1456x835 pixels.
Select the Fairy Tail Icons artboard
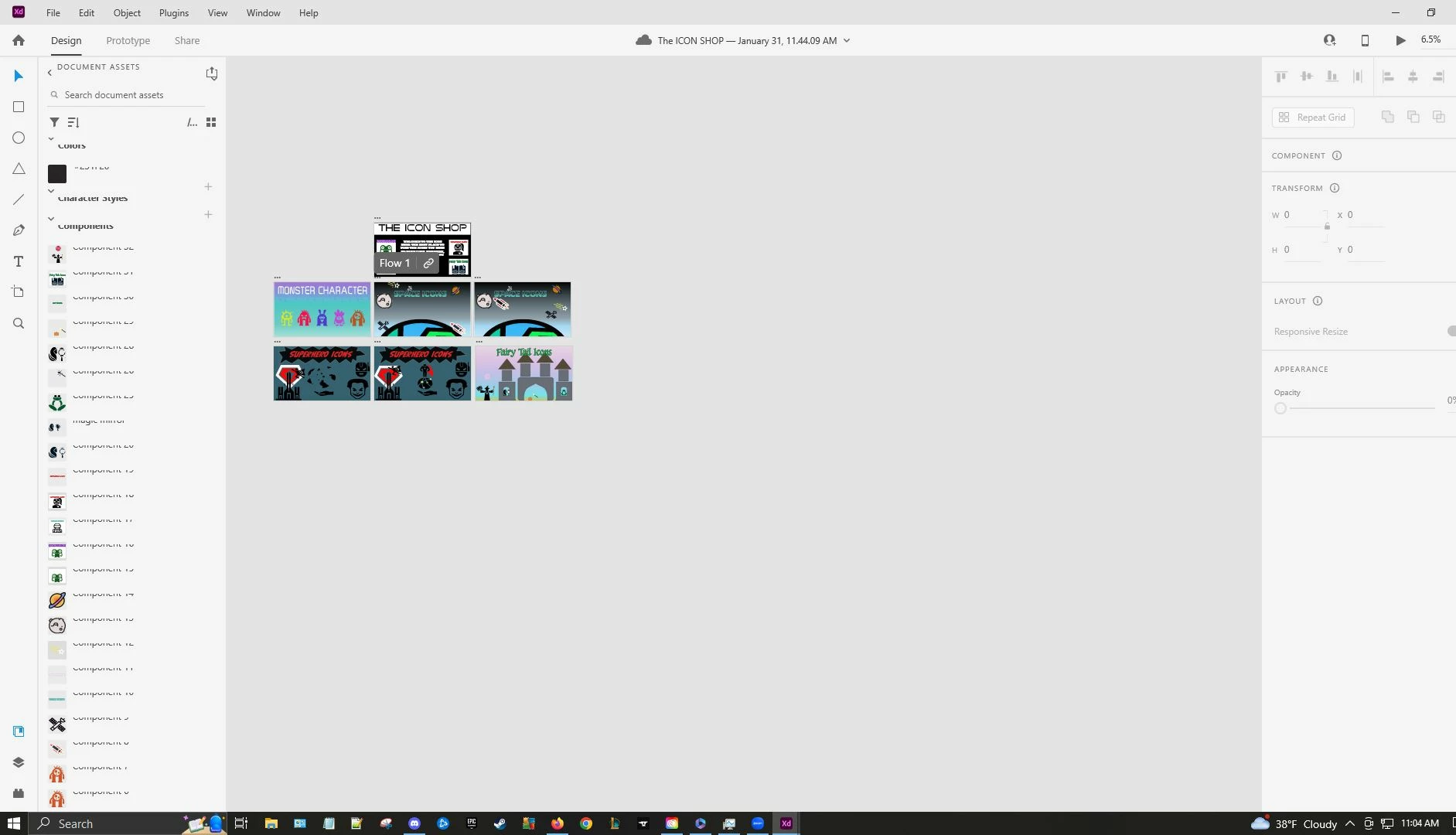[523, 373]
